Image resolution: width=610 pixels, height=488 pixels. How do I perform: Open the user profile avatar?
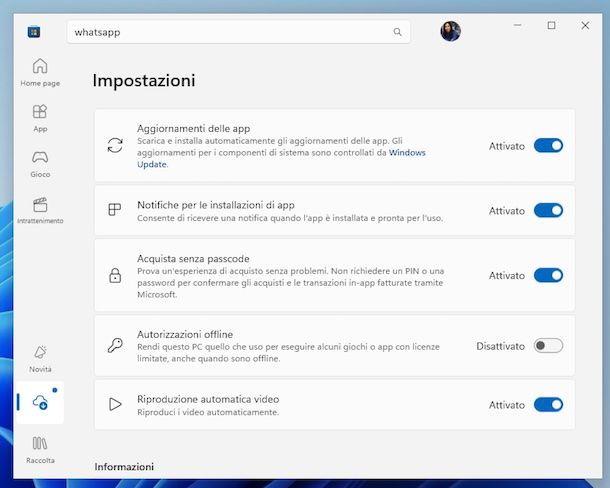pyautogui.click(x=450, y=31)
